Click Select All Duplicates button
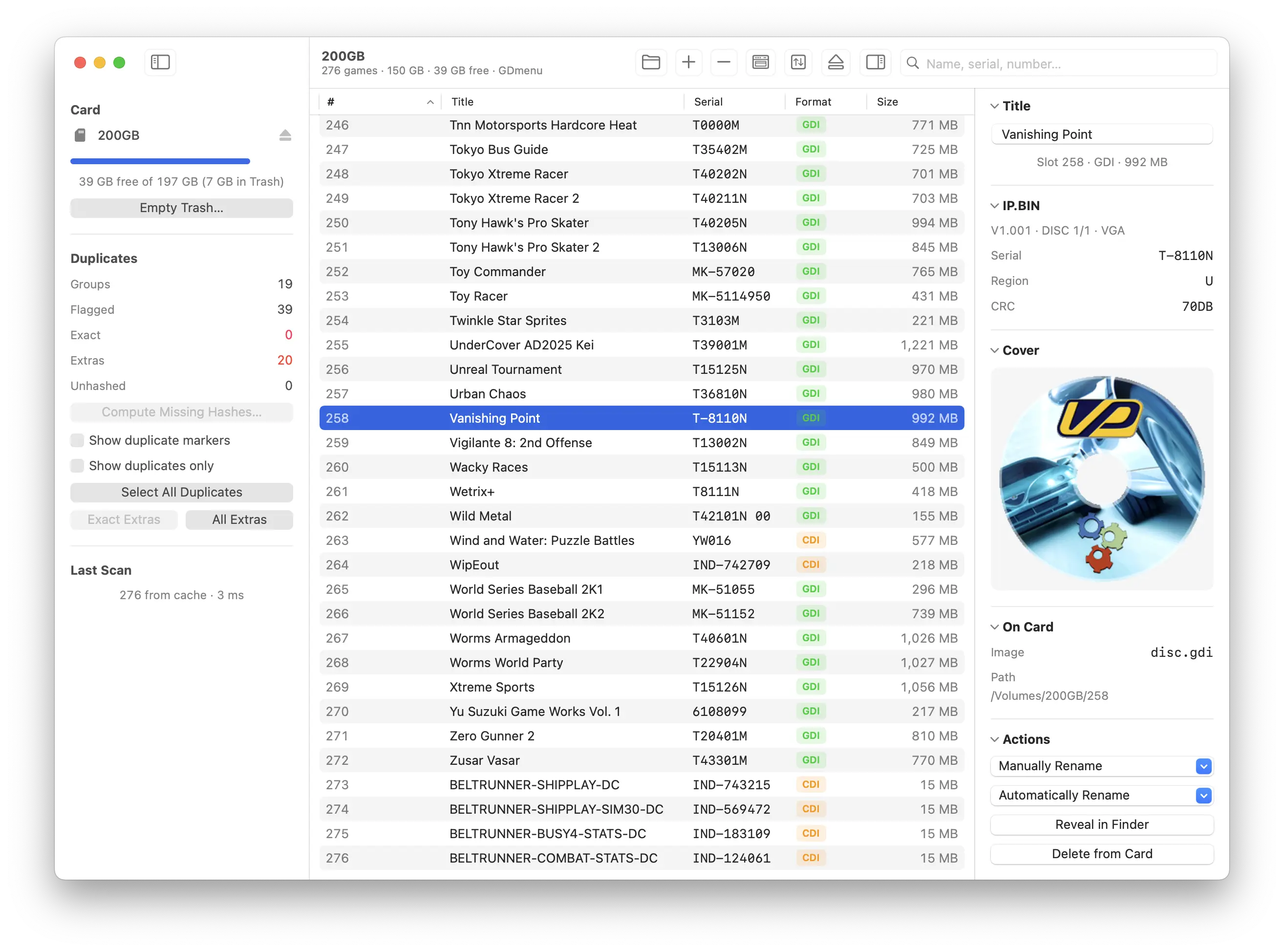The height and width of the screenshot is (952, 1284). [181, 493]
